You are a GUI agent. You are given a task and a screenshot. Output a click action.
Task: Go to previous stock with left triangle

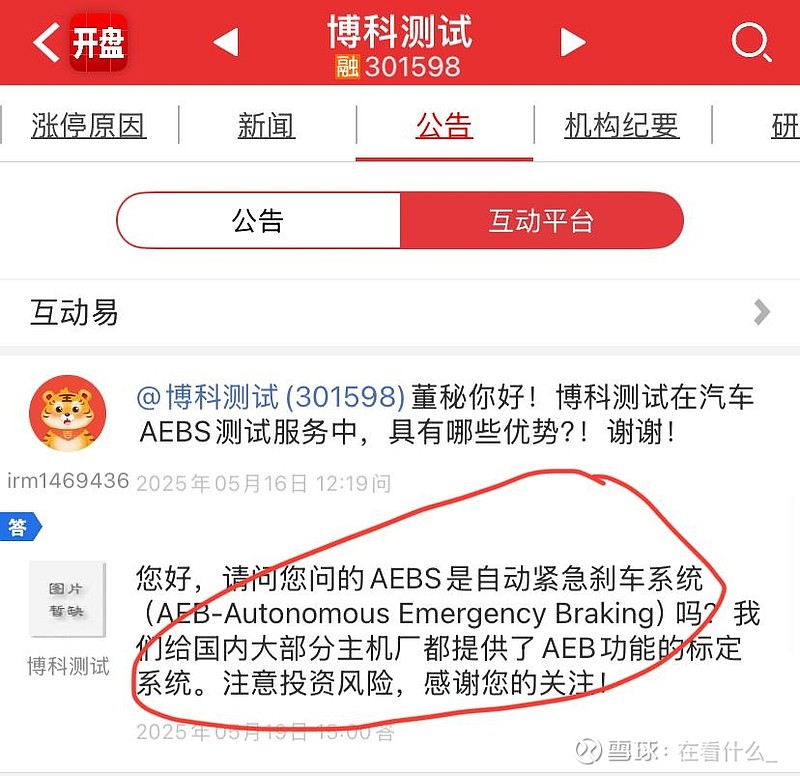click(x=226, y=42)
